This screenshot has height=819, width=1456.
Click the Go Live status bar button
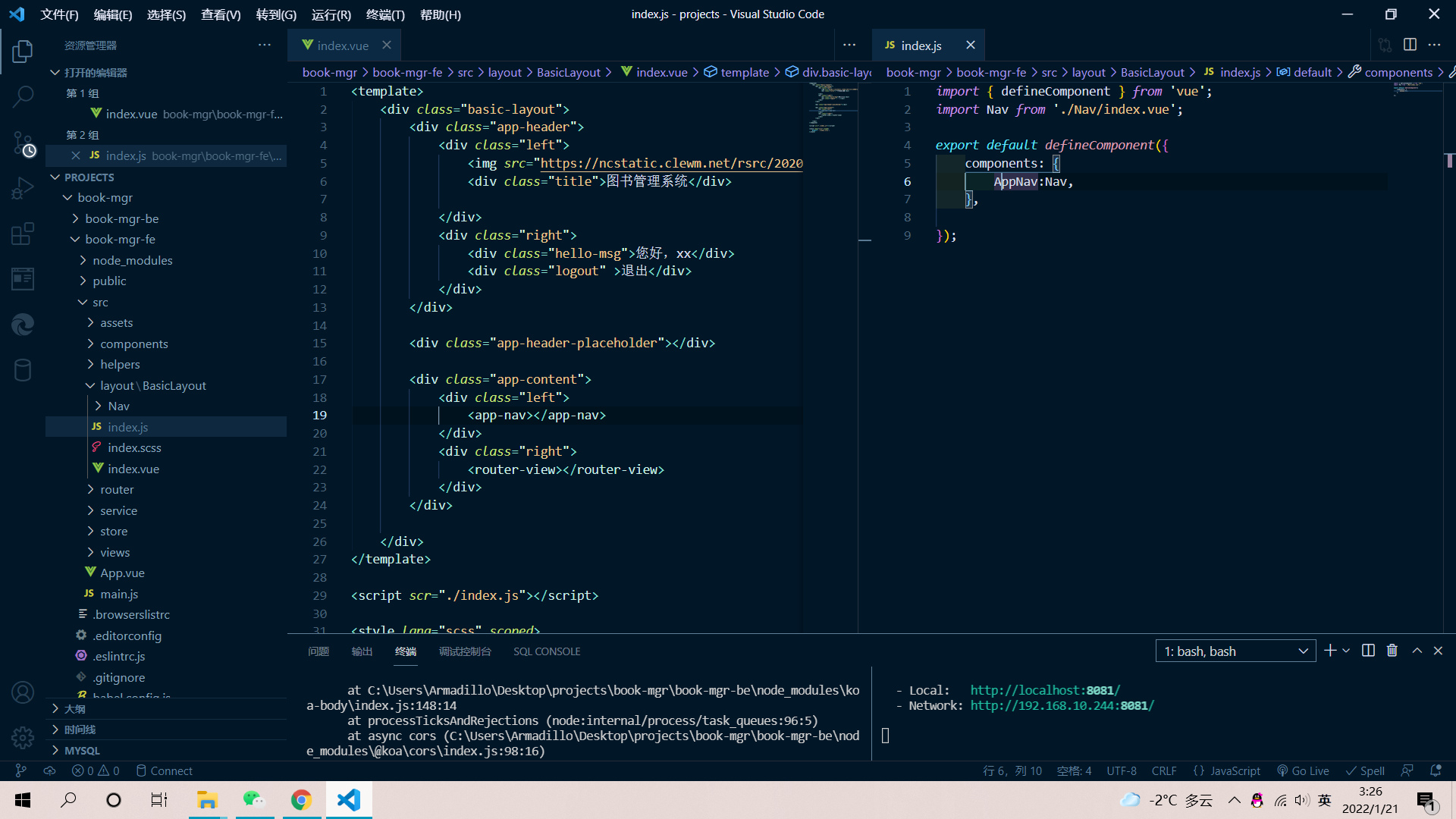coord(1303,770)
